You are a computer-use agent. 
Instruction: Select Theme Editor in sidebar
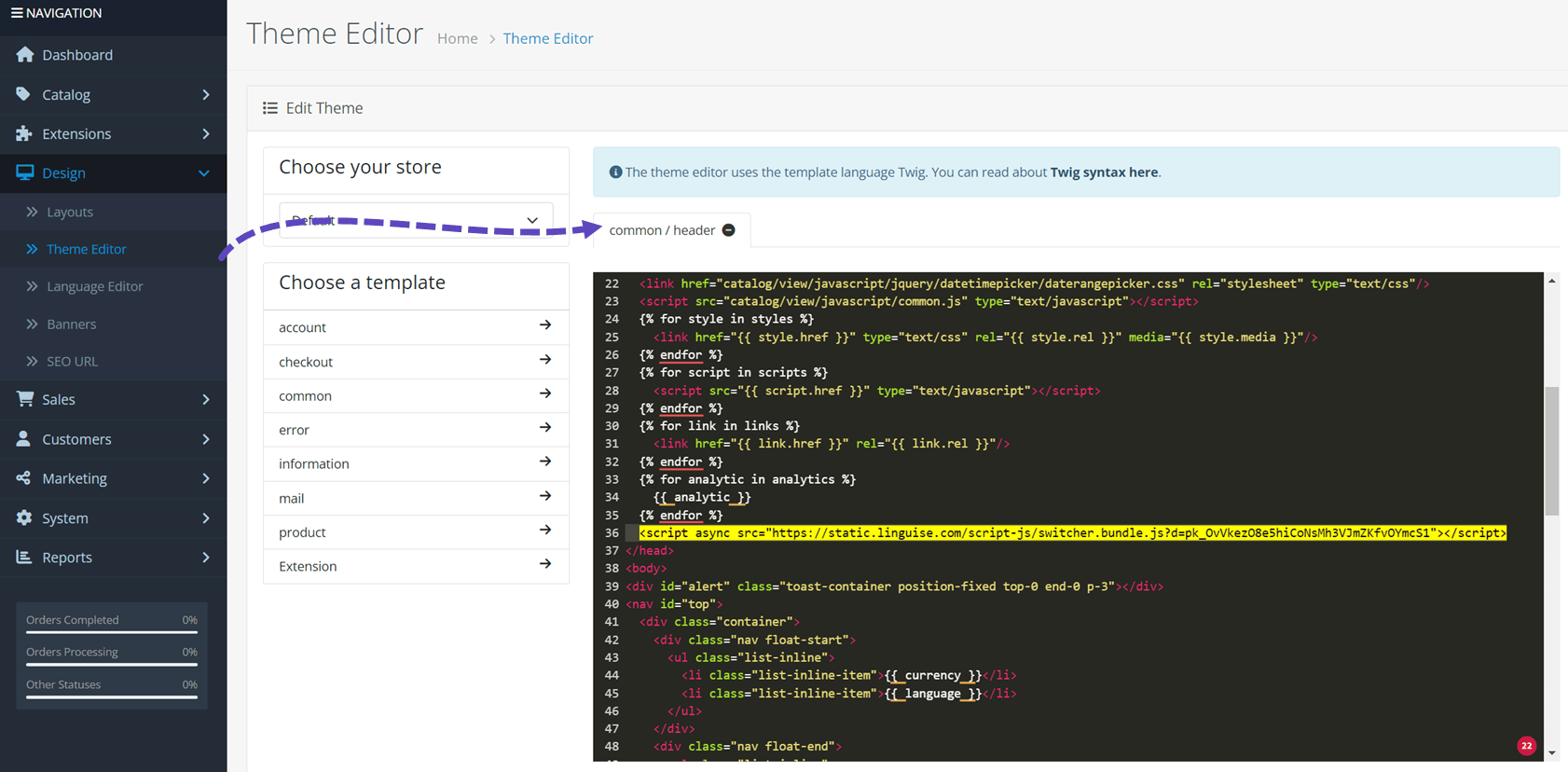(87, 249)
